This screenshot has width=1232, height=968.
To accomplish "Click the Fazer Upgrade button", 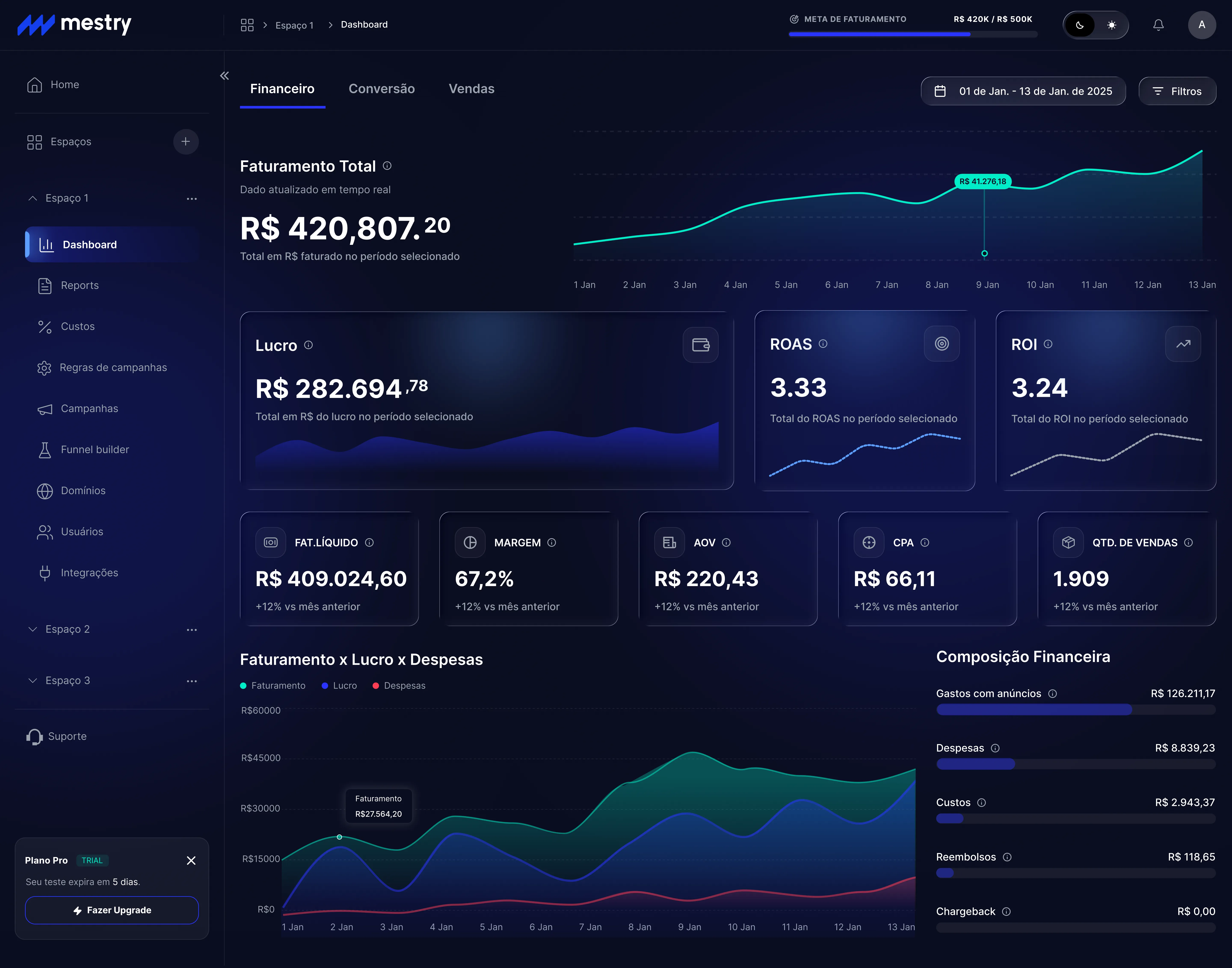I will [x=112, y=910].
